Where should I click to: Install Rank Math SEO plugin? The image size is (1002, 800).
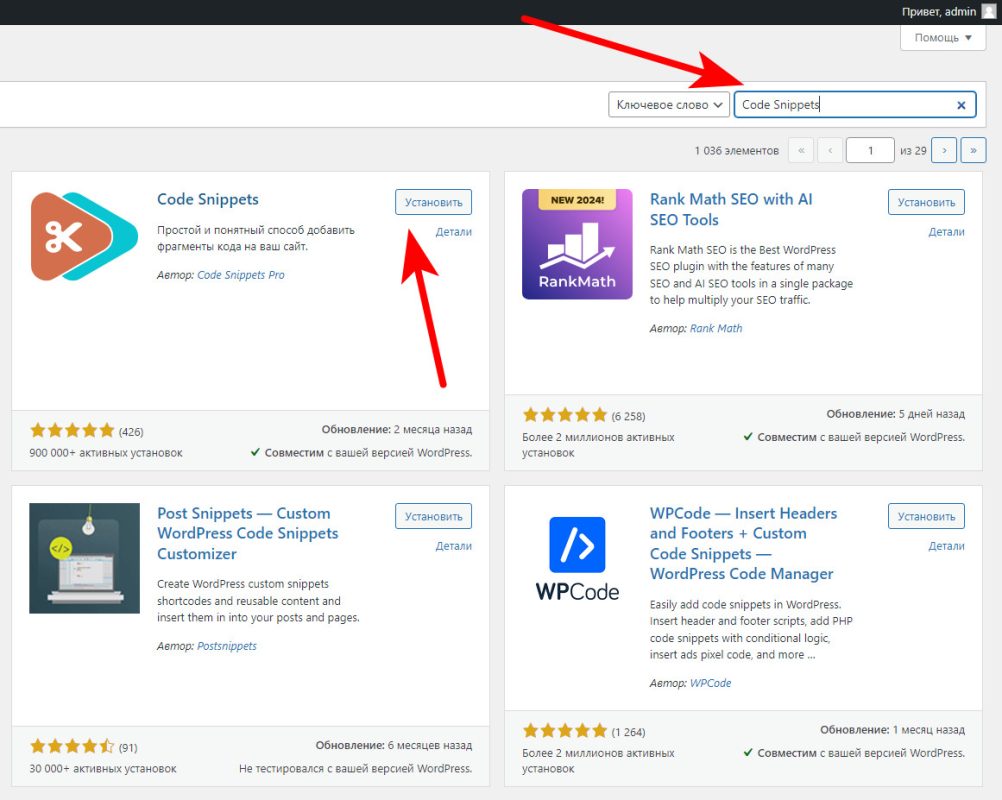coord(926,202)
